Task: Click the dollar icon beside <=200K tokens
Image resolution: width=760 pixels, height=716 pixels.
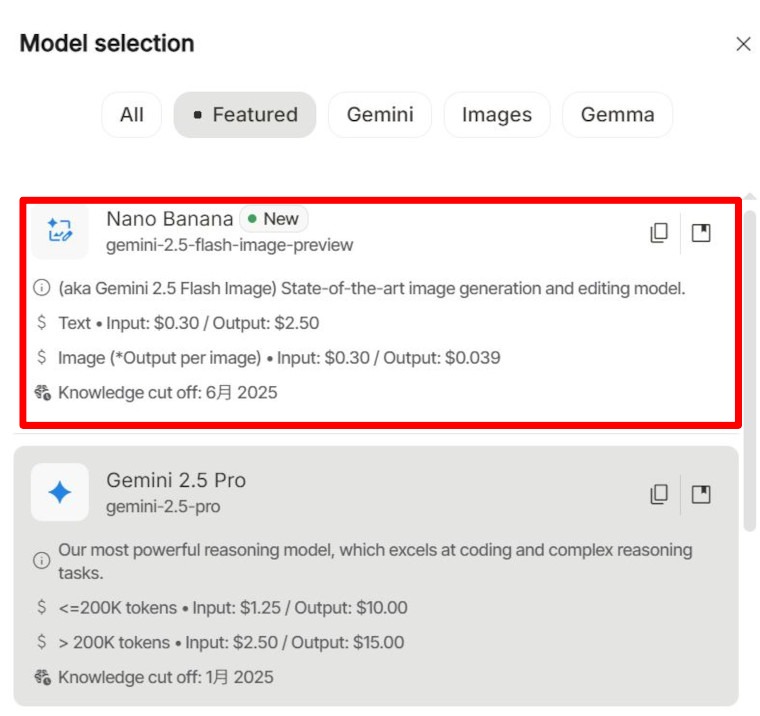Action: [x=42, y=606]
